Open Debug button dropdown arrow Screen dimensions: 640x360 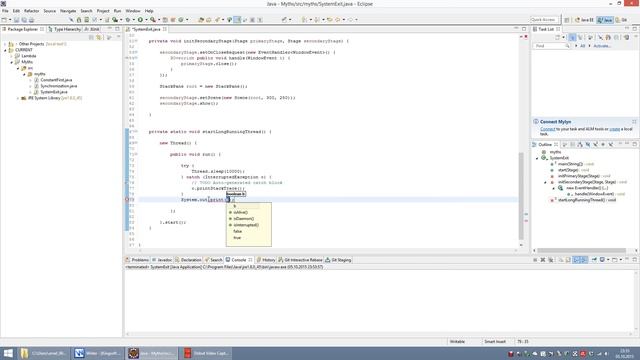click(133, 20)
